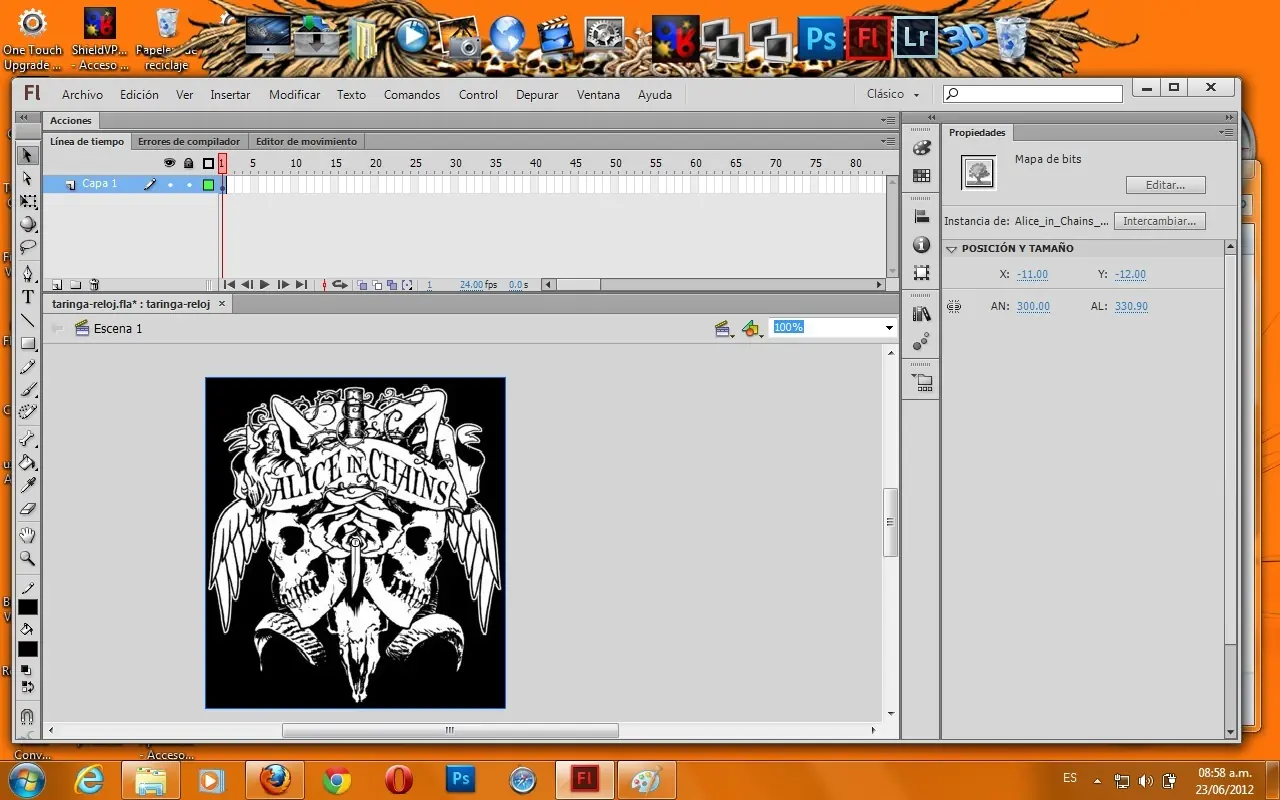This screenshot has height=800, width=1280.
Task: Open the Archivo menu
Action: coord(82,95)
